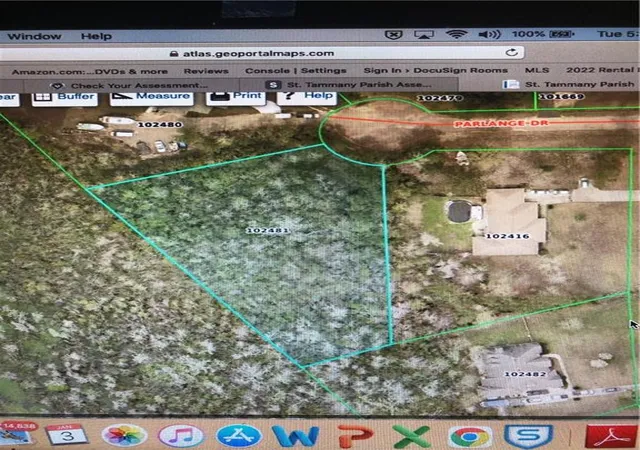Open the Photos app in the dock
The image size is (640, 450).
point(124,435)
